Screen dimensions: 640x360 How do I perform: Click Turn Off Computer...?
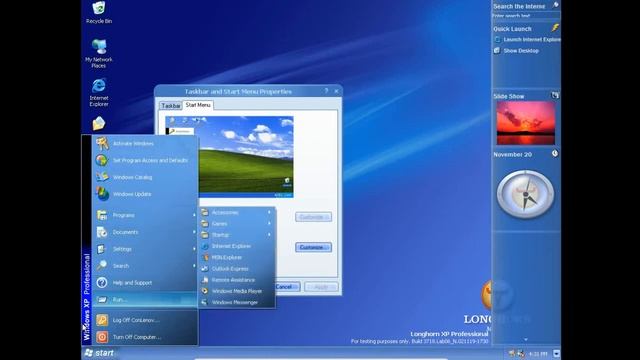click(145, 337)
